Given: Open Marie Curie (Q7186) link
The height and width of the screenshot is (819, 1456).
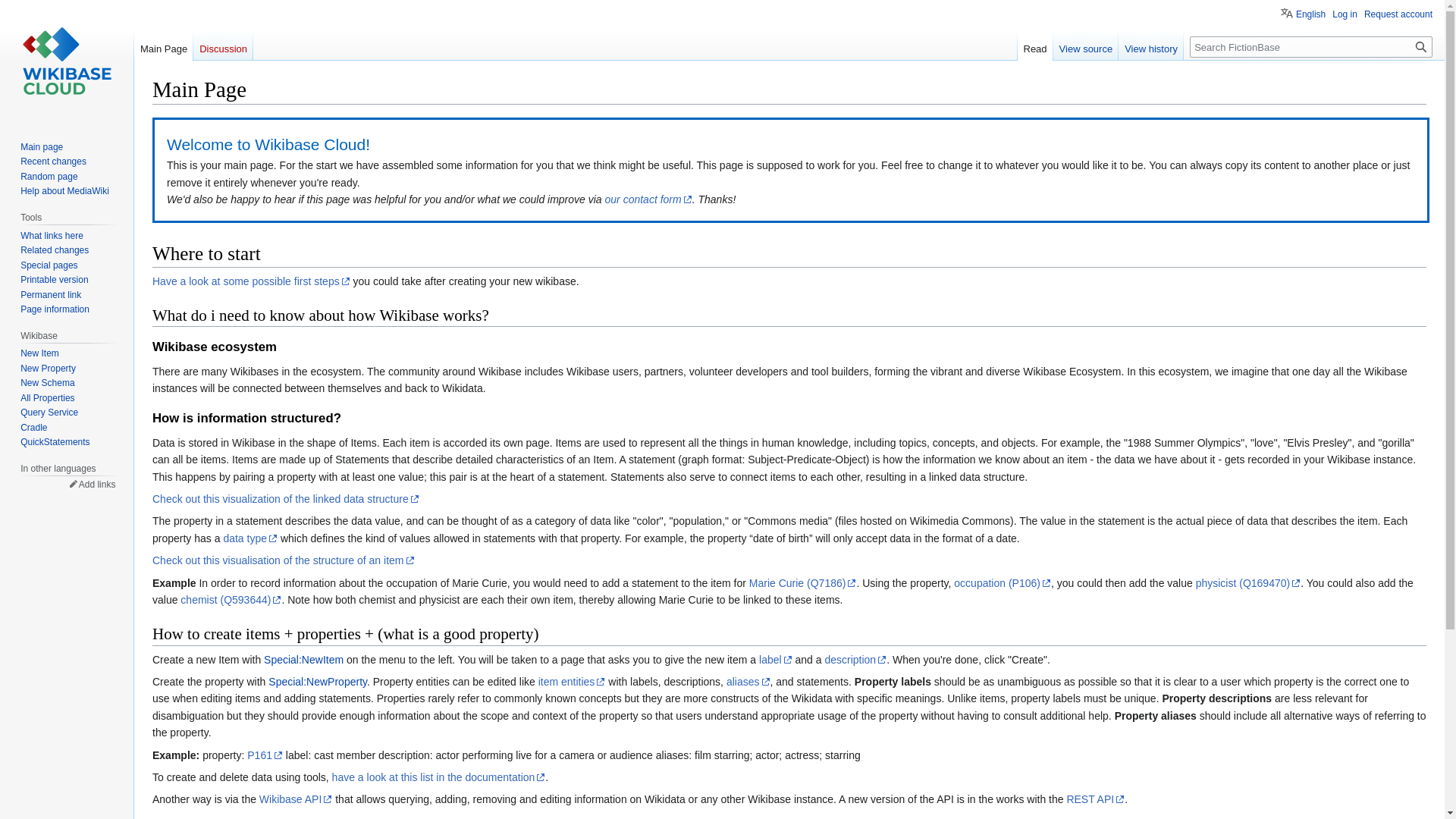Looking at the screenshot, I should click(x=802, y=583).
